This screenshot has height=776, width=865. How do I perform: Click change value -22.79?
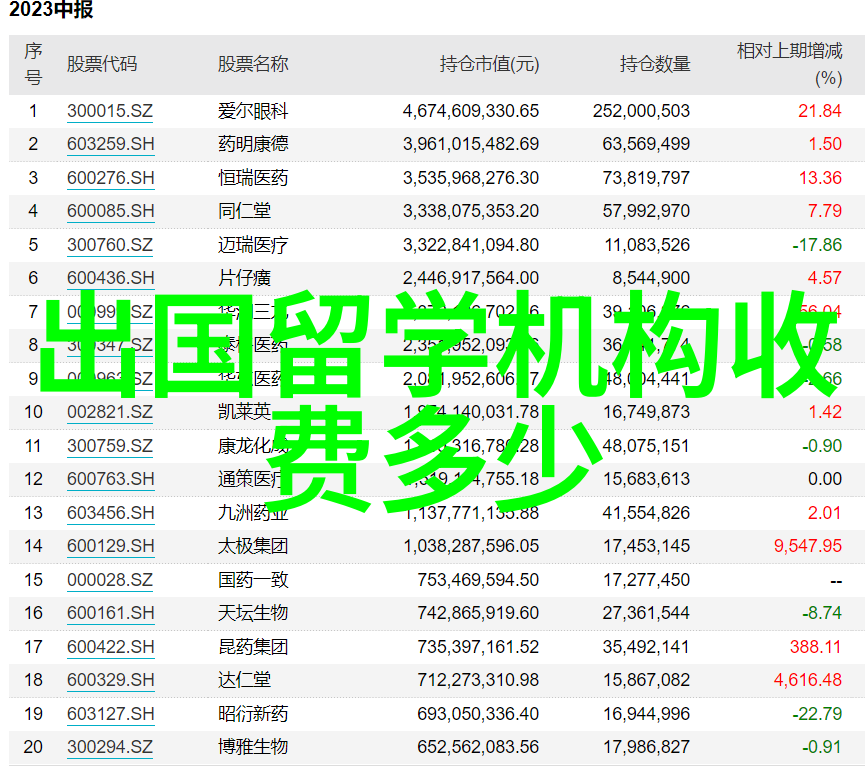[817, 714]
